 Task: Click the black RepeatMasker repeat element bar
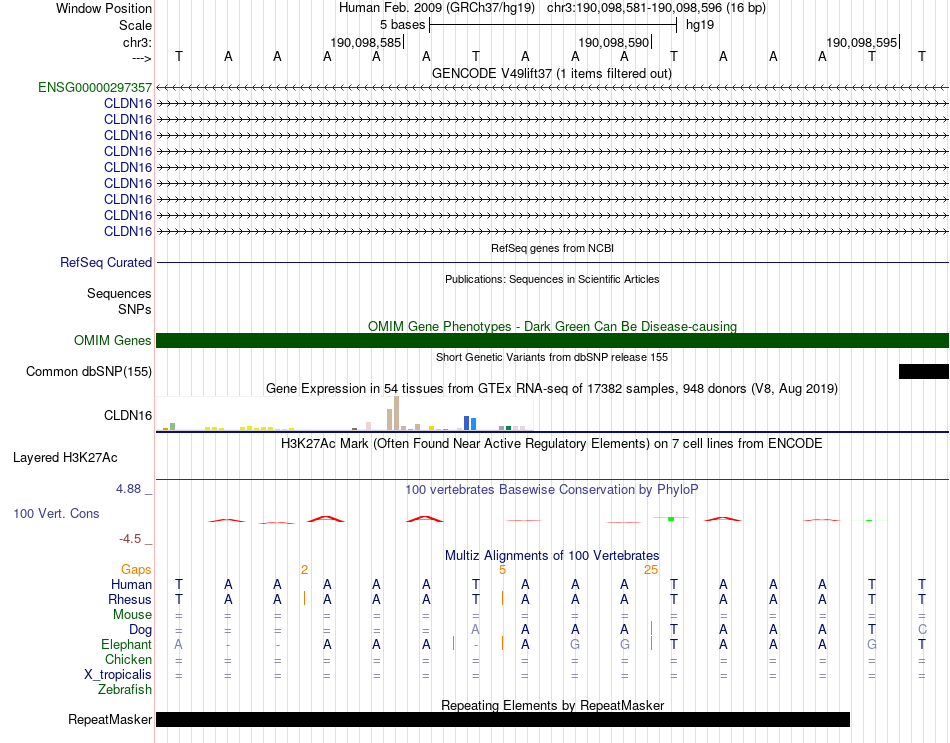503,719
